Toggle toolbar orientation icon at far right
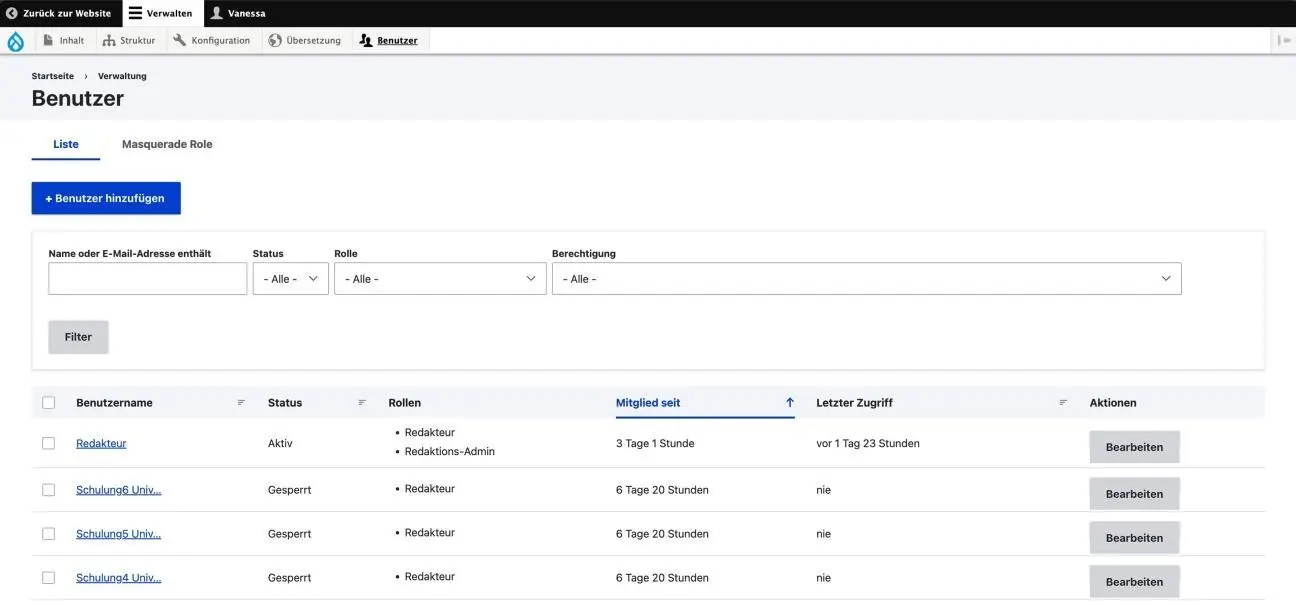The image size is (1296, 607). pos(1283,41)
